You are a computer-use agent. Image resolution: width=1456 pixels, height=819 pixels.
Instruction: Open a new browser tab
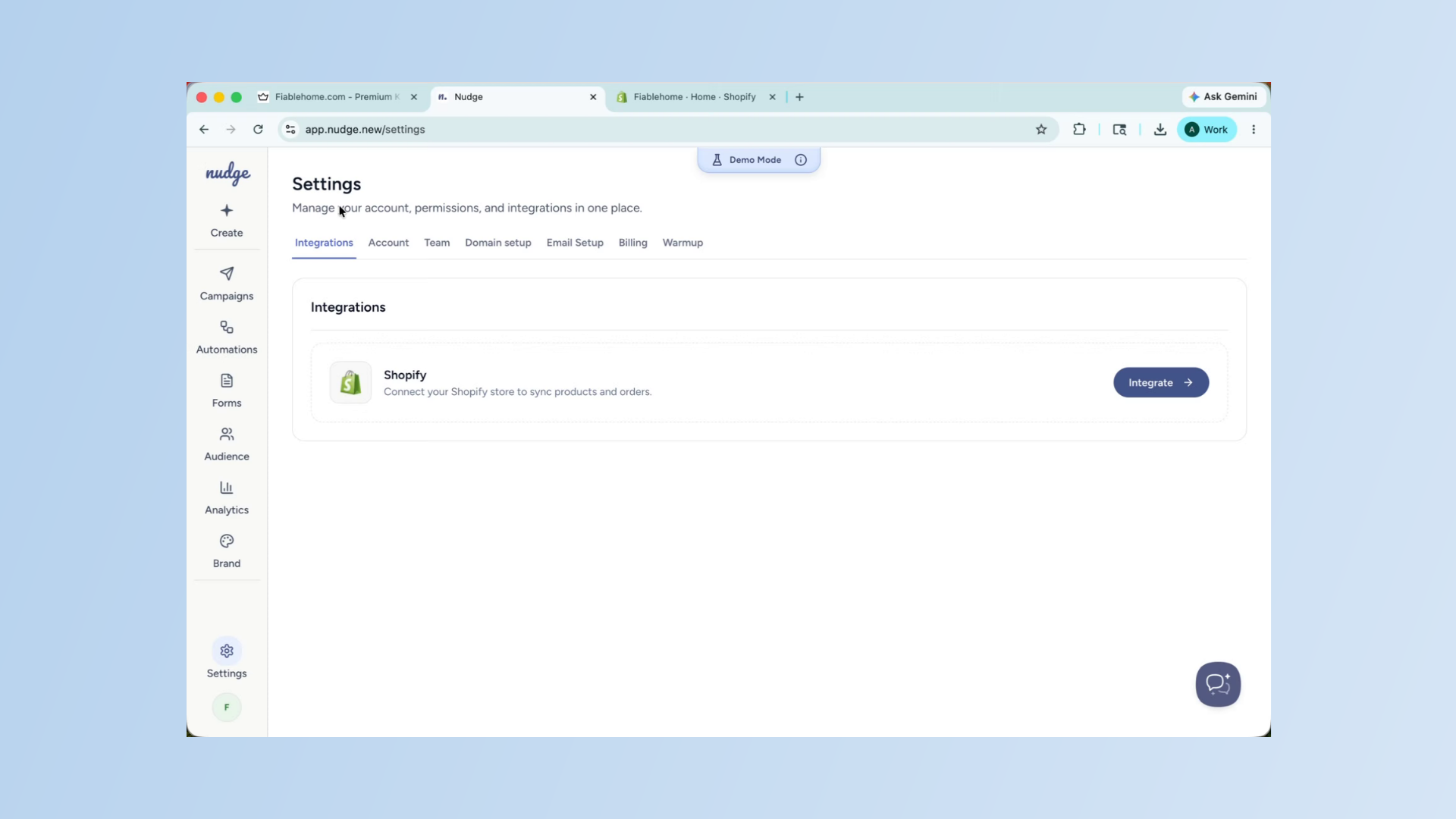tap(799, 97)
